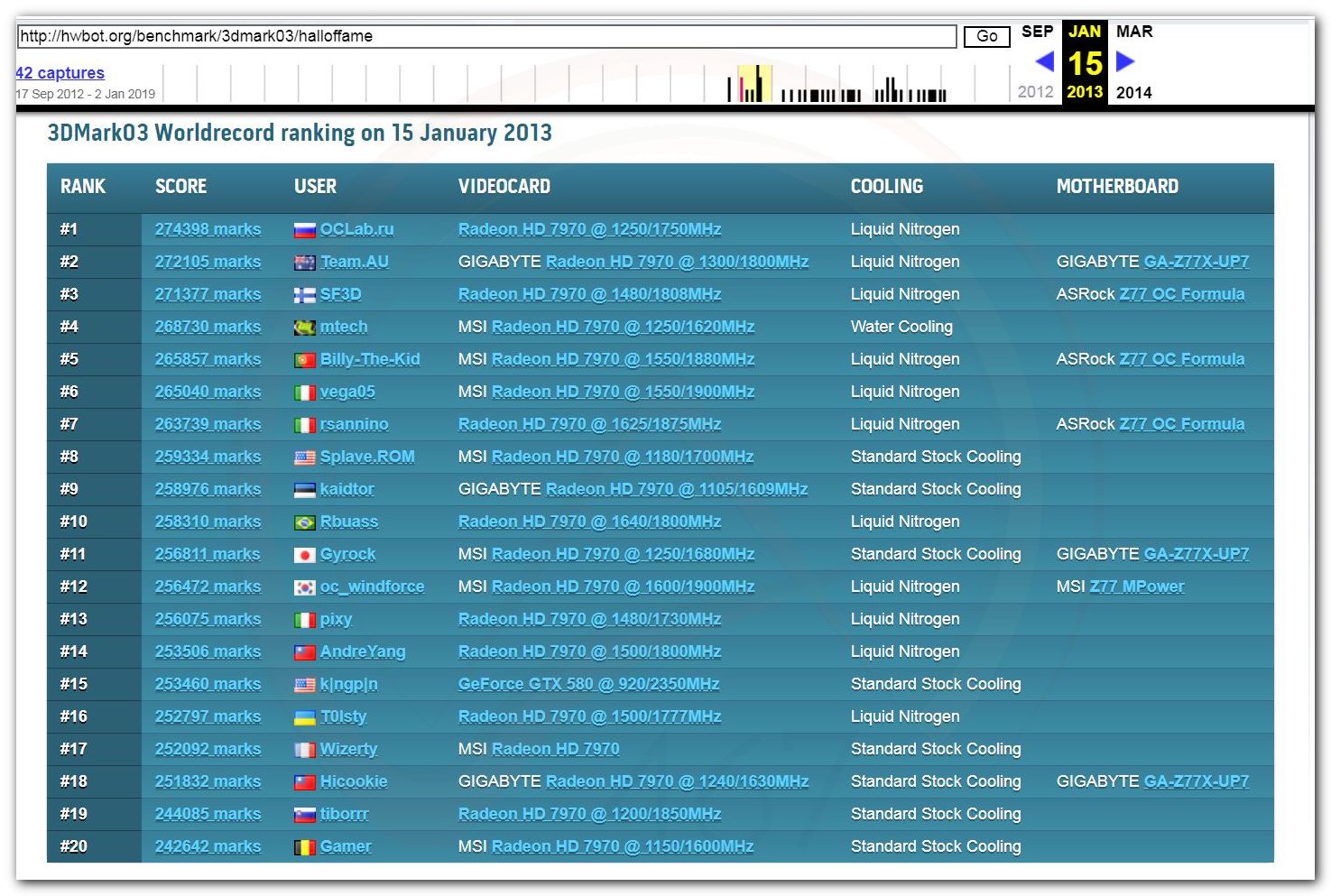Open the 42 captures link
The image size is (1331, 896).
pos(60,73)
